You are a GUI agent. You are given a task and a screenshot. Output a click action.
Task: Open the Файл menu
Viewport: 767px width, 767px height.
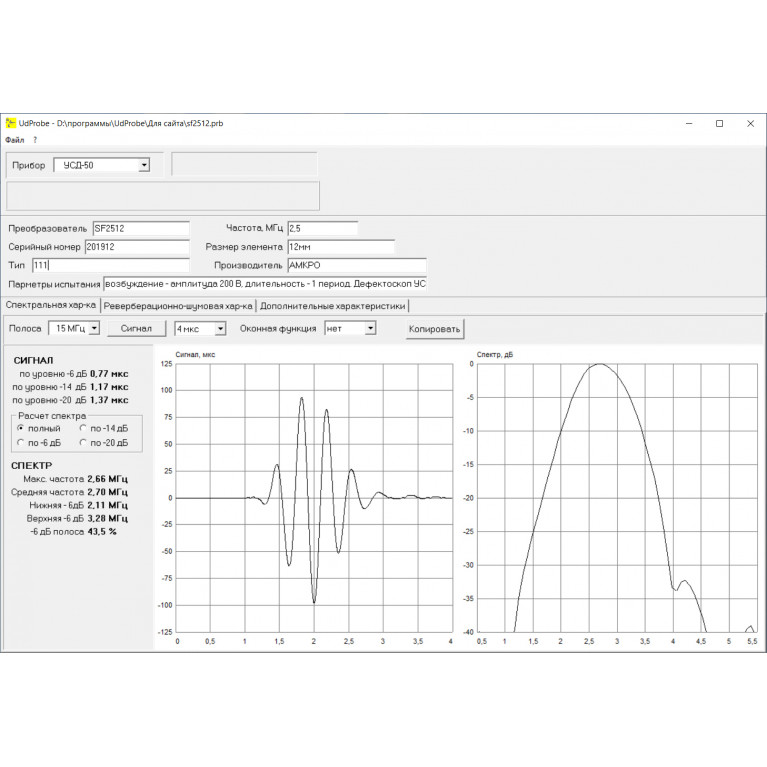pyautogui.click(x=15, y=140)
